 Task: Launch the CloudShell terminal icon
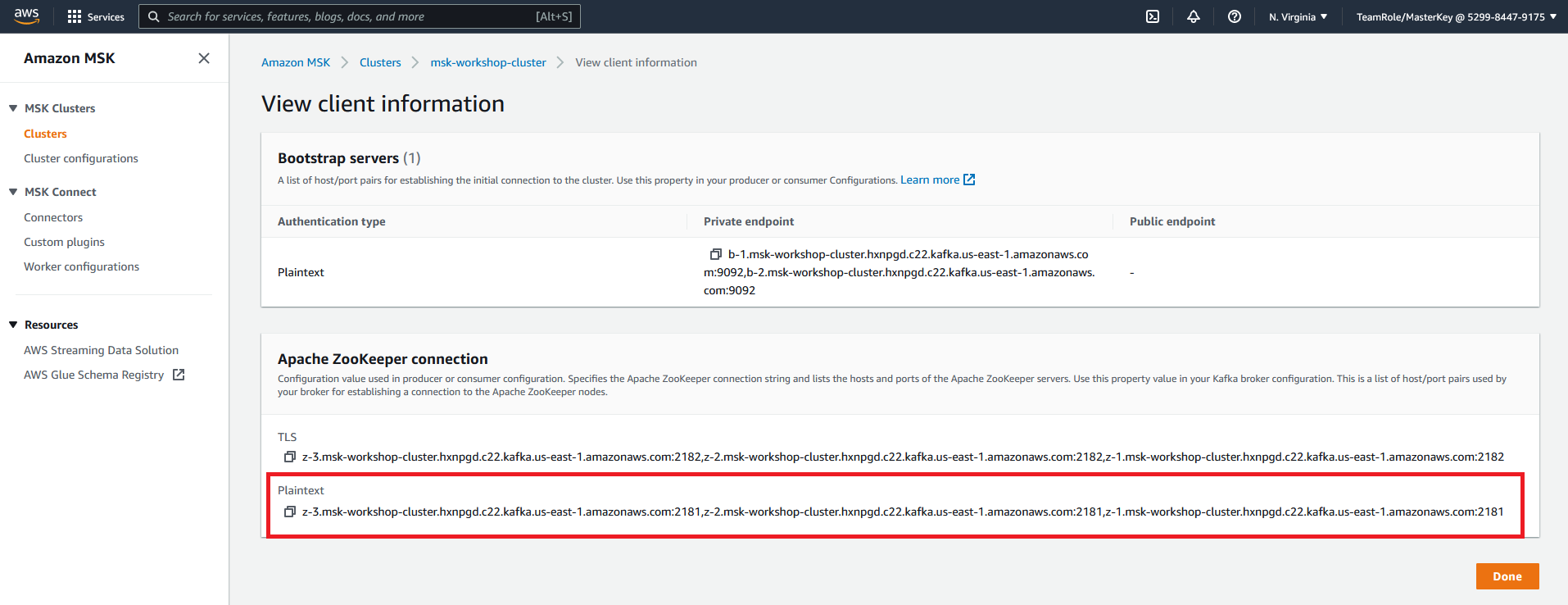click(x=1153, y=16)
